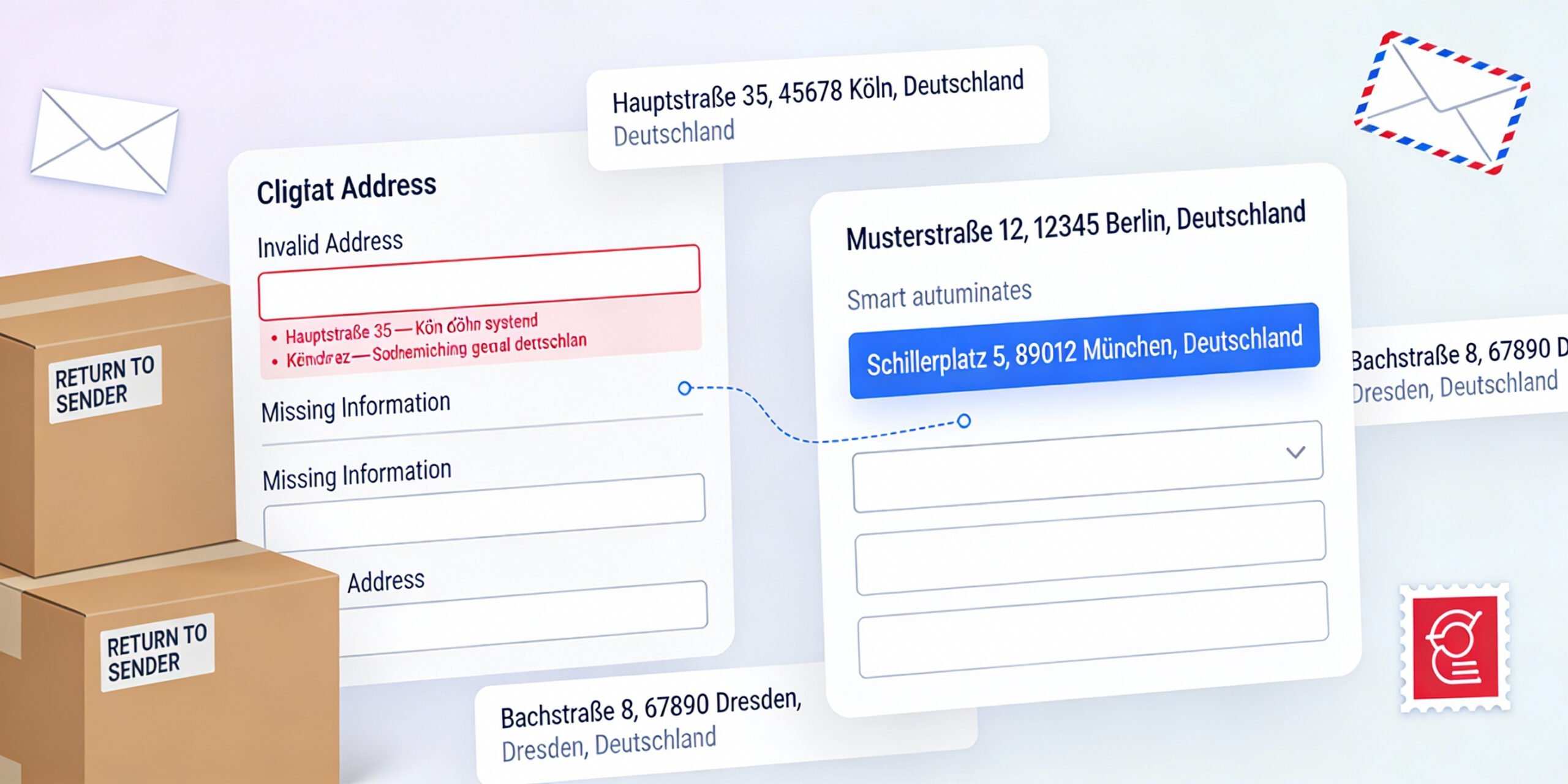Click the lower Return to Sender label
1568x784 pixels.
point(157,652)
